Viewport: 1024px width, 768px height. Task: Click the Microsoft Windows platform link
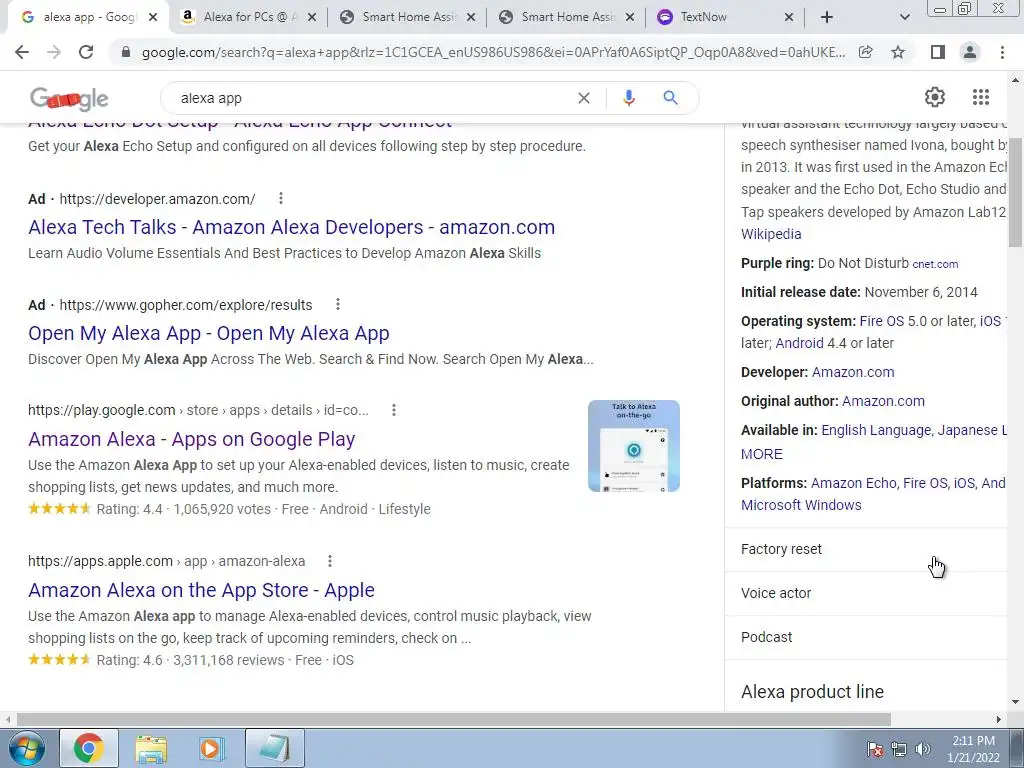(801, 505)
